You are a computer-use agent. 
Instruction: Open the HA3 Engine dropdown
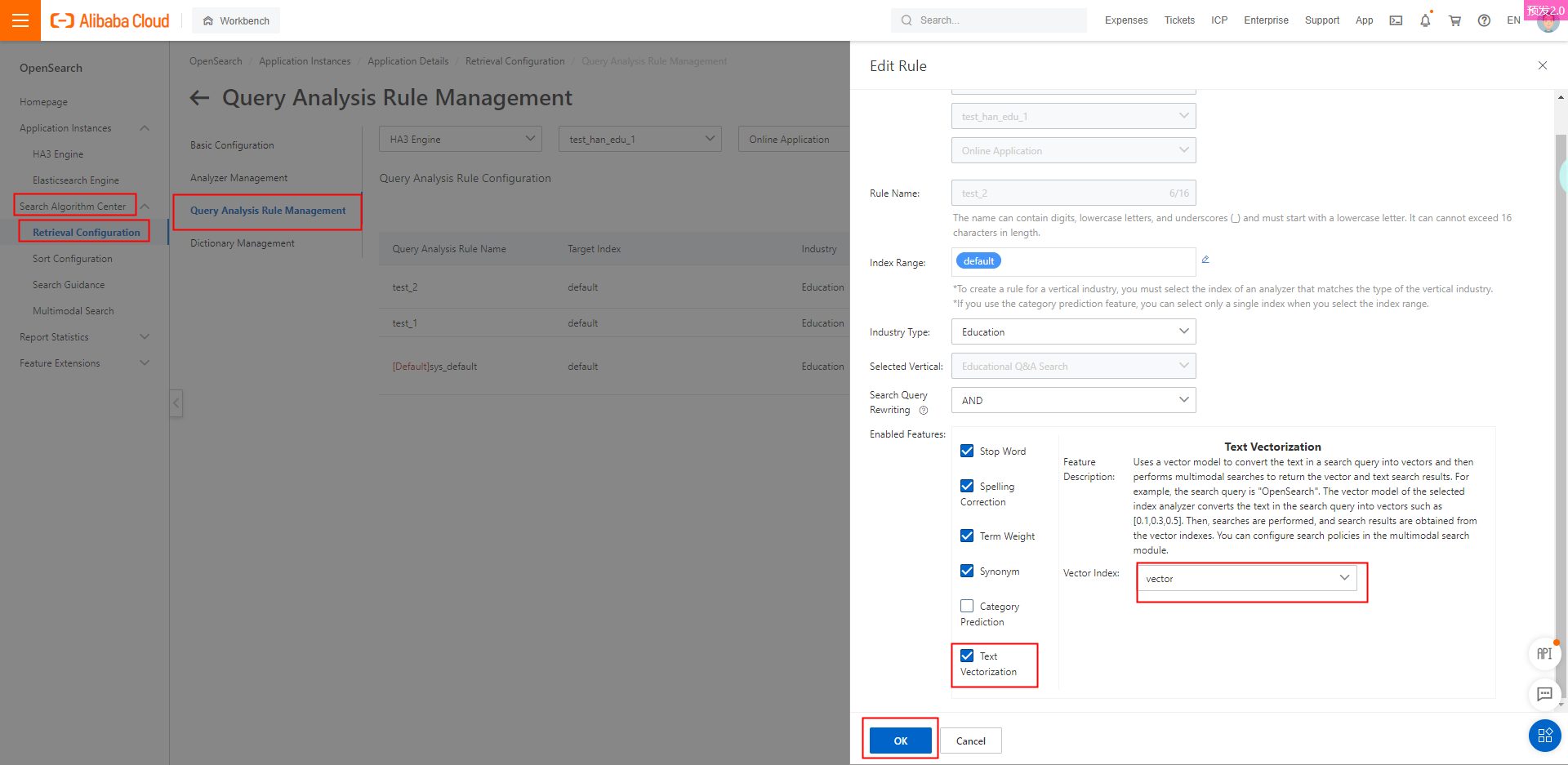click(x=461, y=139)
